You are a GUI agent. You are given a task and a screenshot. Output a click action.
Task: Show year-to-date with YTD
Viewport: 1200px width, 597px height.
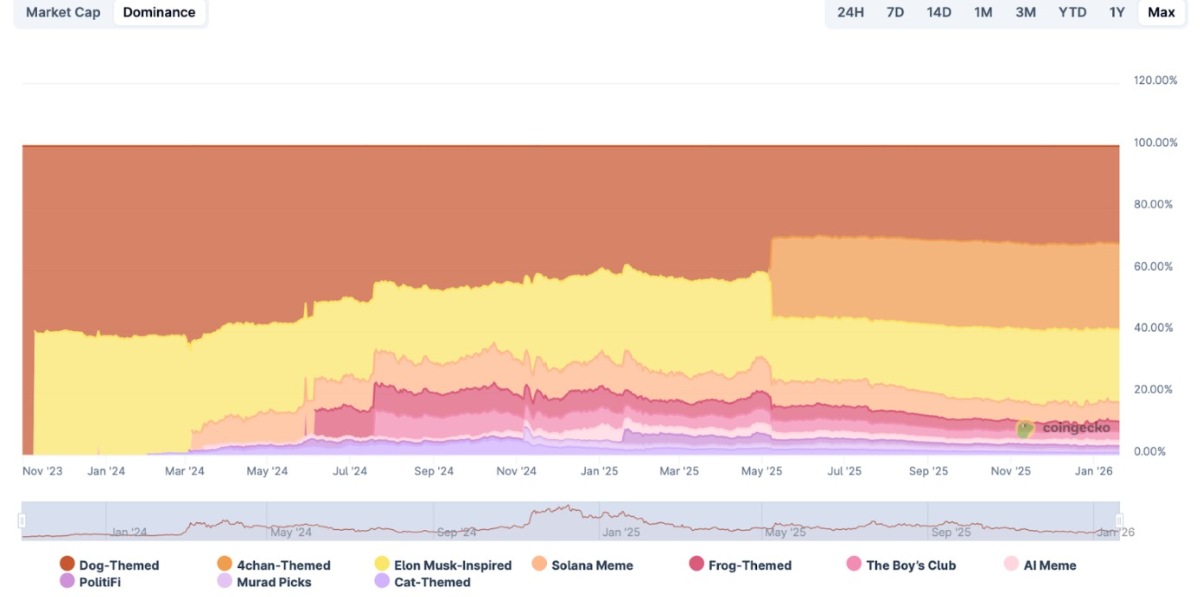pos(1072,12)
